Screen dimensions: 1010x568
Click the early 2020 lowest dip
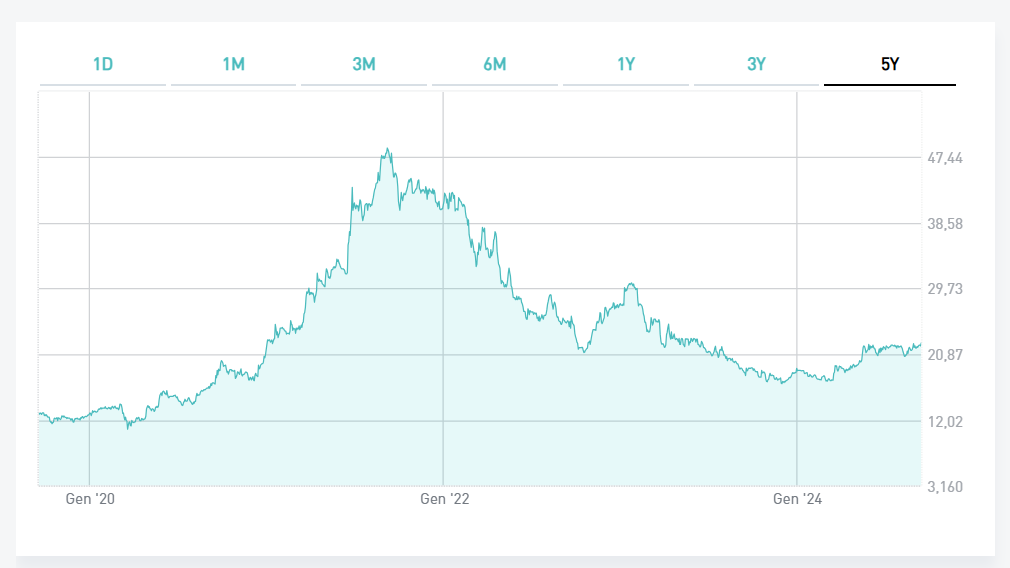(128, 428)
